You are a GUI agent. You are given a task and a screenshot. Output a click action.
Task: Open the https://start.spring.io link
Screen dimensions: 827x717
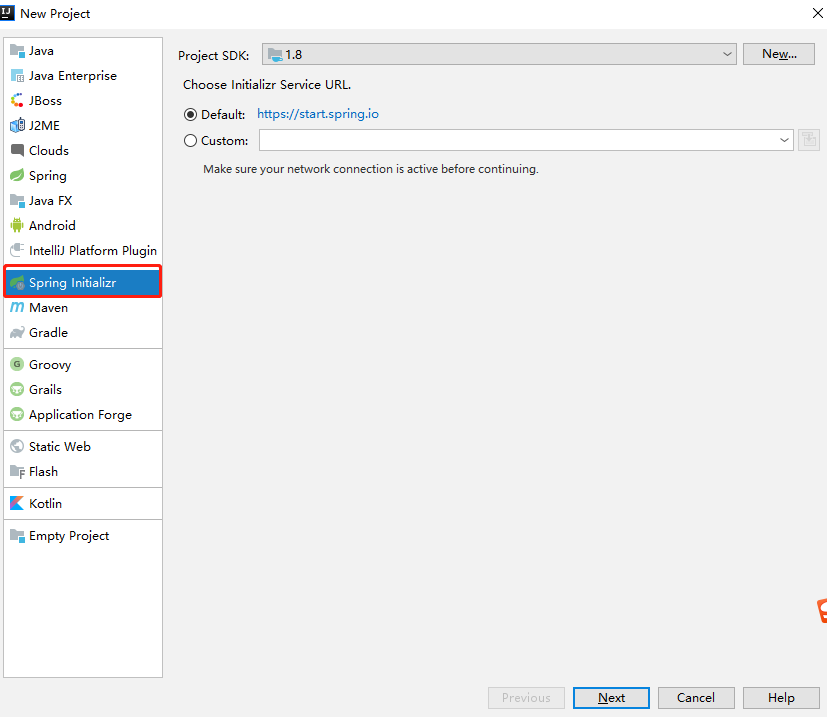(318, 114)
